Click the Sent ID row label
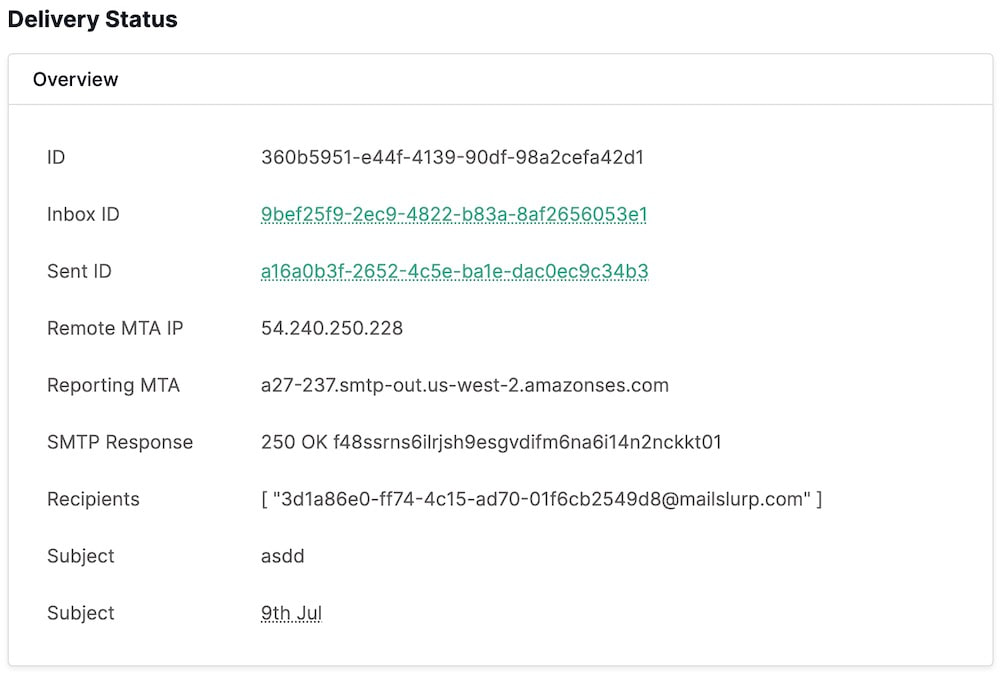The width and height of the screenshot is (1000, 676). click(78, 271)
